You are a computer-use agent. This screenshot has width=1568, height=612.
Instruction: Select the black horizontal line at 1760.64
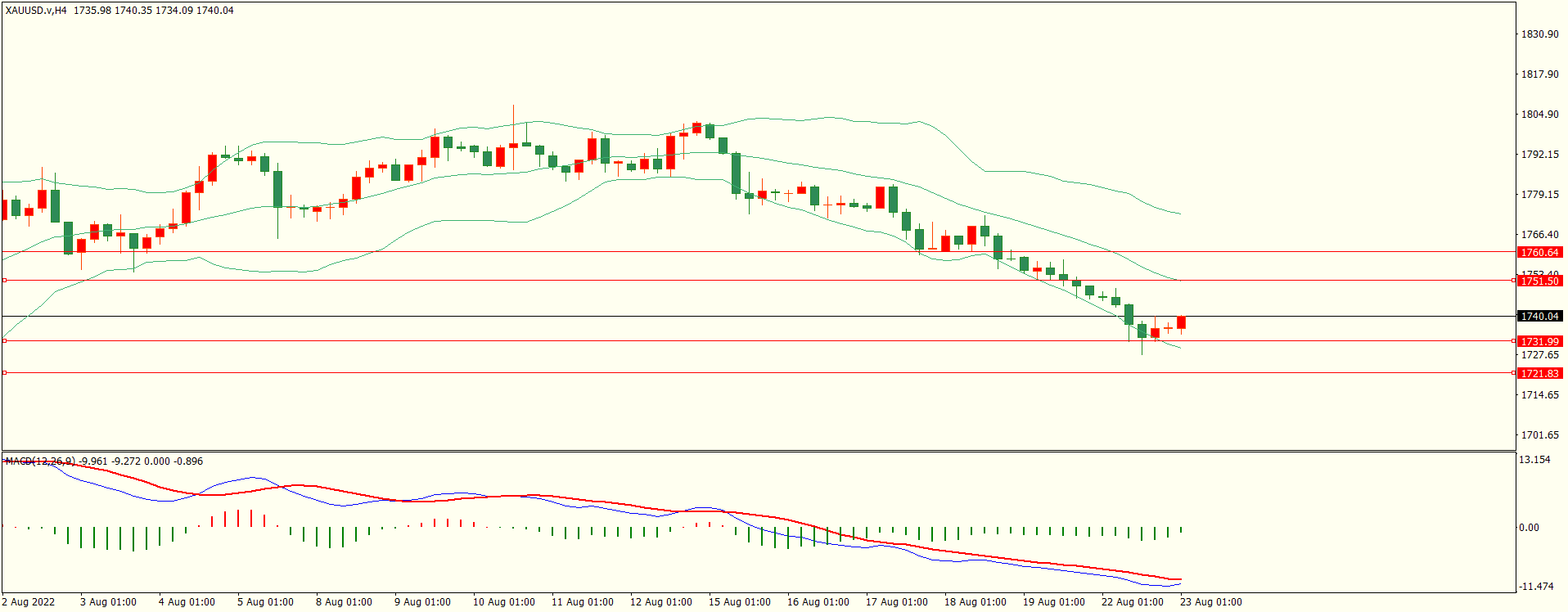coord(758,252)
